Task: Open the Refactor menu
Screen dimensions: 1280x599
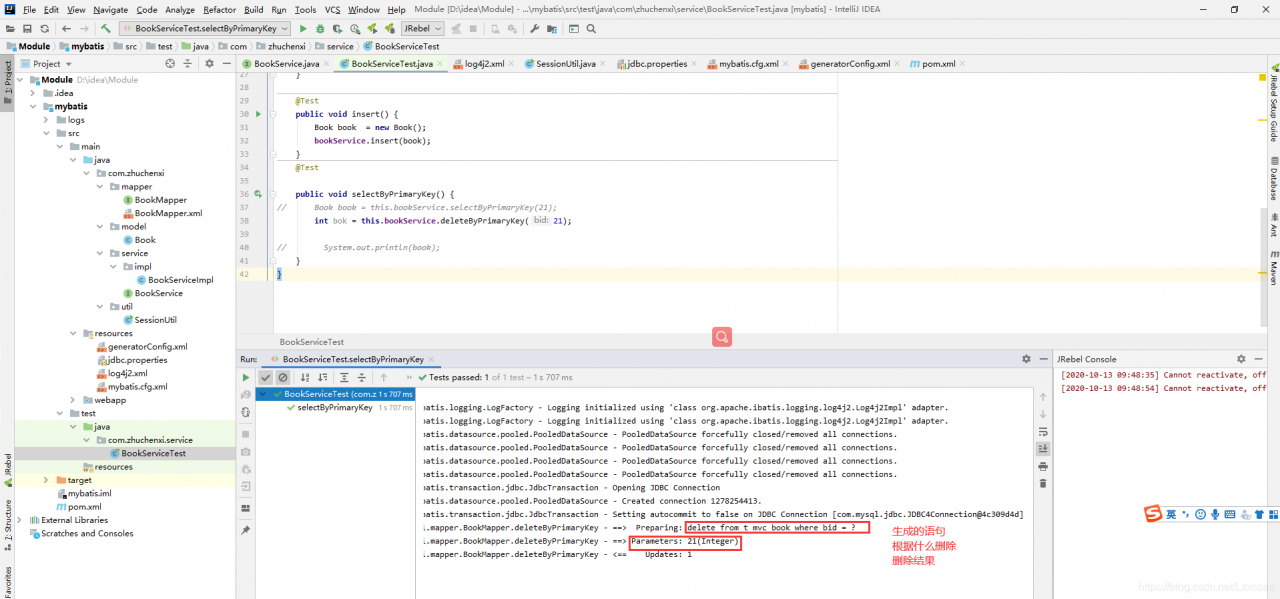Action: [219, 9]
